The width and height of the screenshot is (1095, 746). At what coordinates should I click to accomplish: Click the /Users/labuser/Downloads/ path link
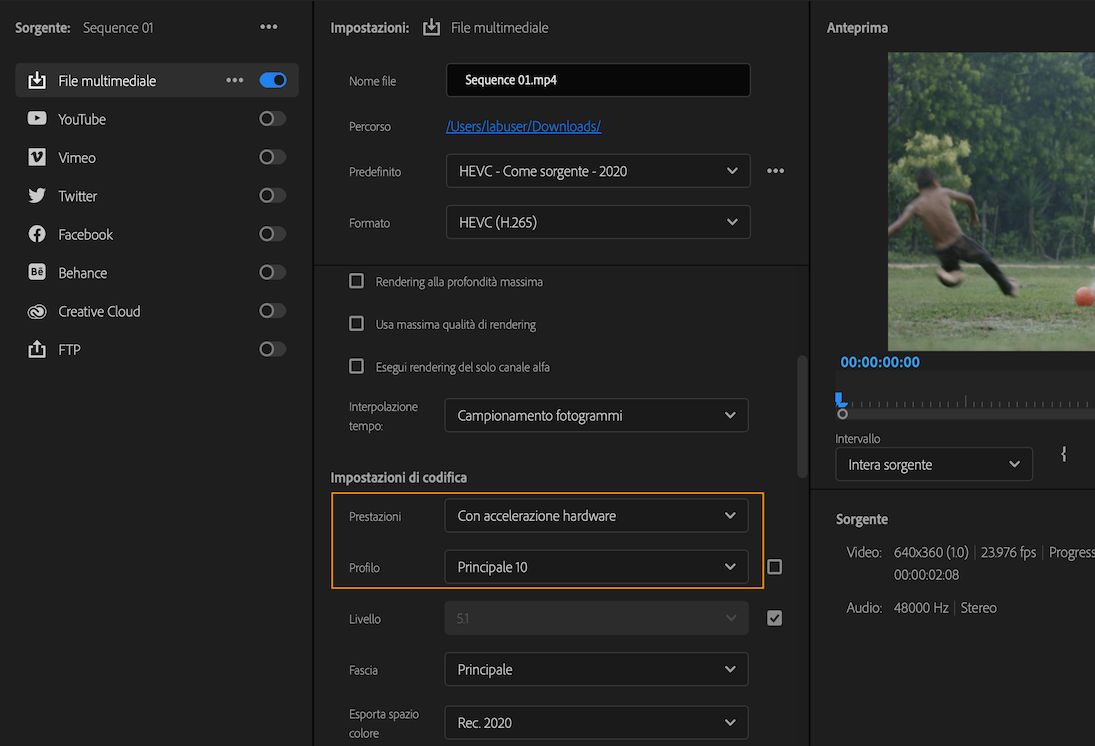[x=523, y=126]
